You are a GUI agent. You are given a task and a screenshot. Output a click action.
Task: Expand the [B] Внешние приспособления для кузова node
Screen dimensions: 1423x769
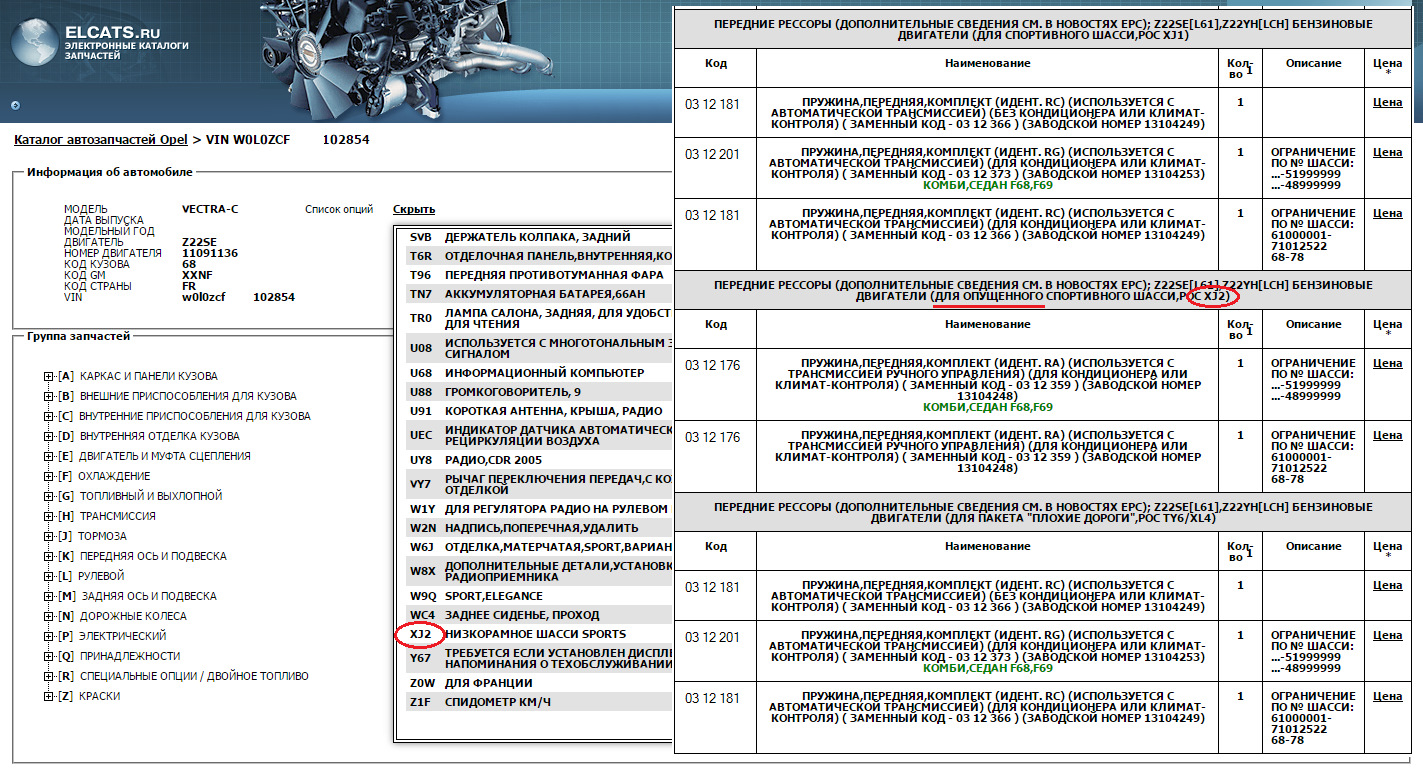(x=48, y=396)
